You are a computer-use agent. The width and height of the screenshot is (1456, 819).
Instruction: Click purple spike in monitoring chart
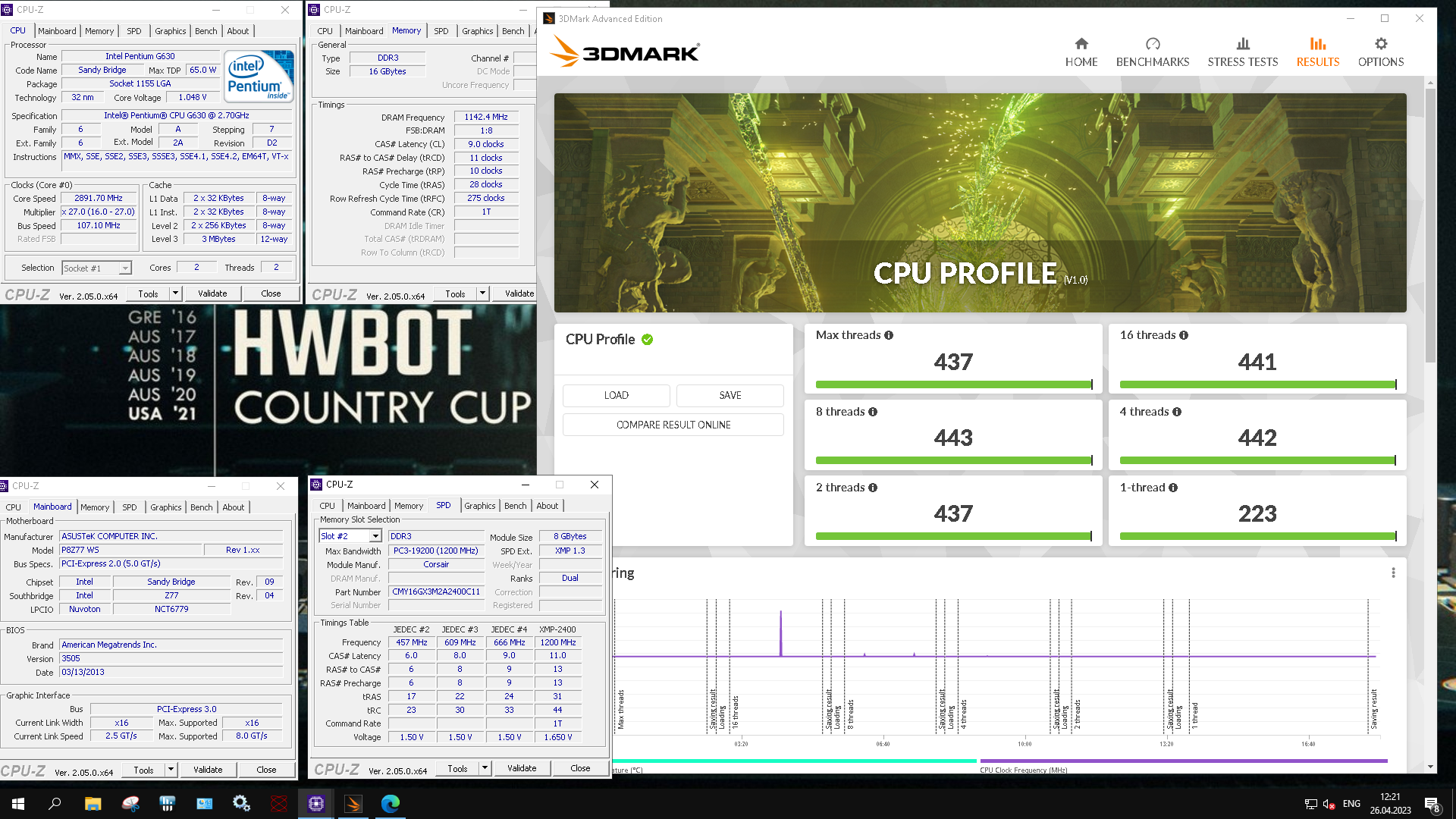pos(780,633)
